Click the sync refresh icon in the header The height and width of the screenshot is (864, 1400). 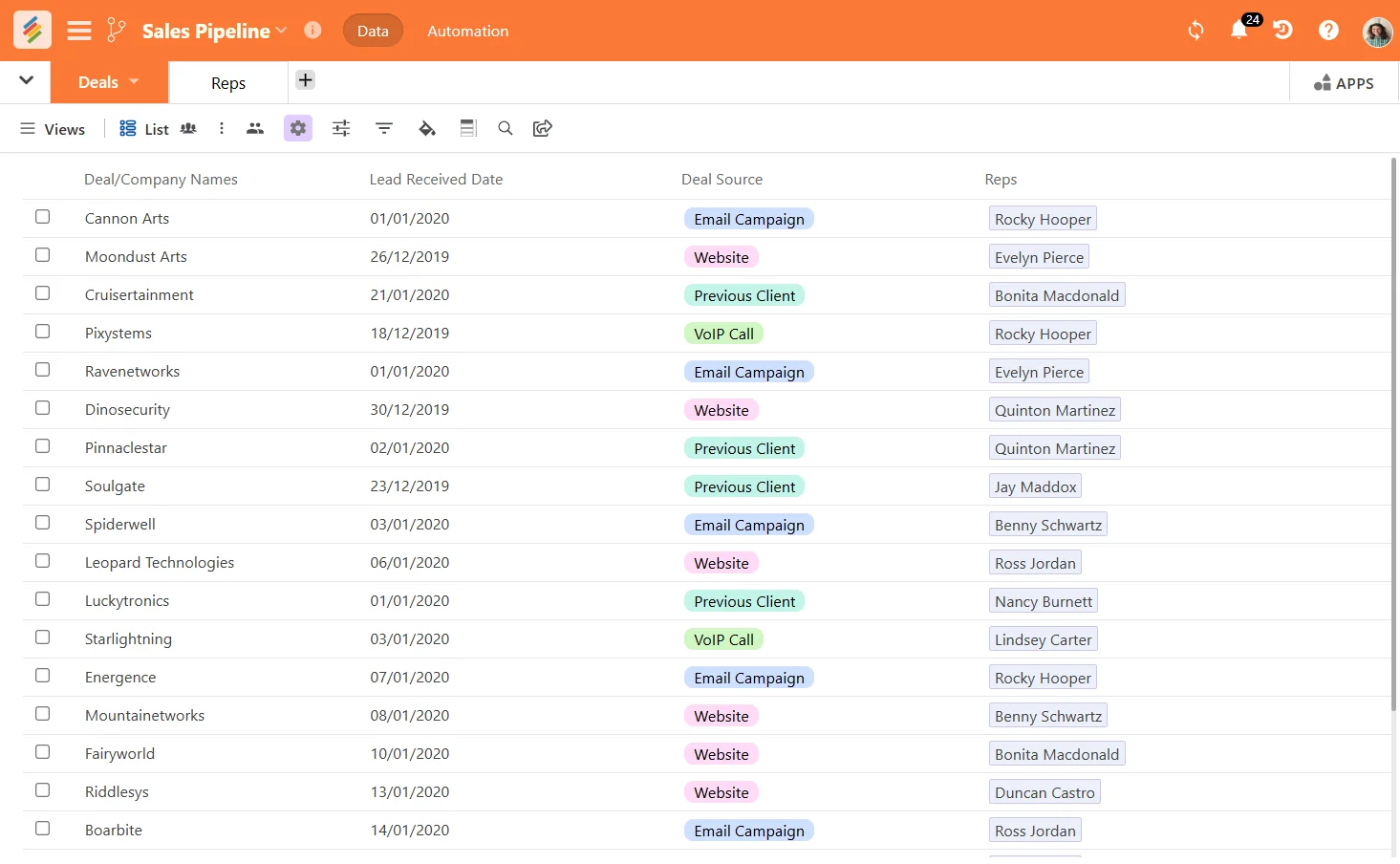click(1195, 30)
